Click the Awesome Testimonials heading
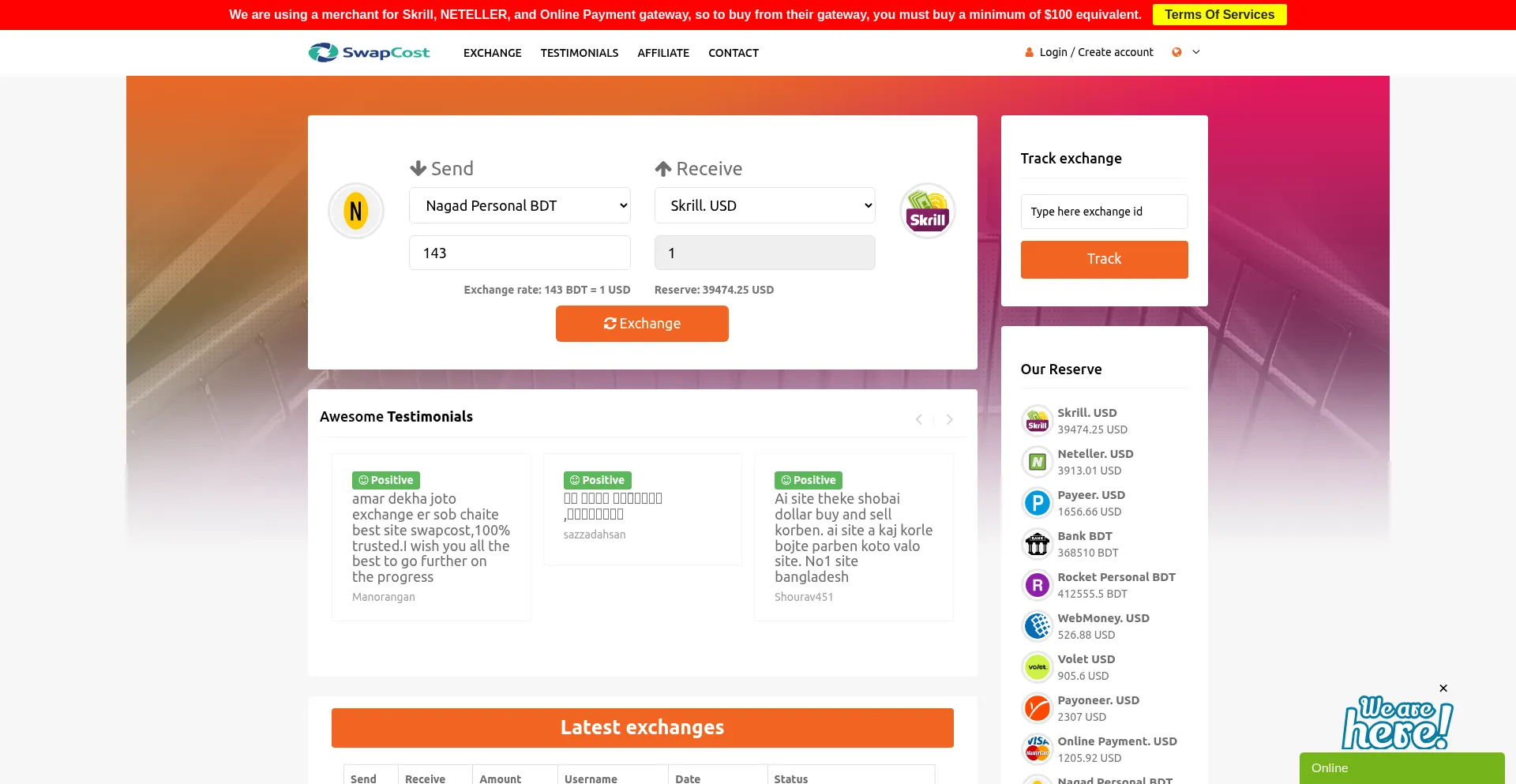 point(396,417)
